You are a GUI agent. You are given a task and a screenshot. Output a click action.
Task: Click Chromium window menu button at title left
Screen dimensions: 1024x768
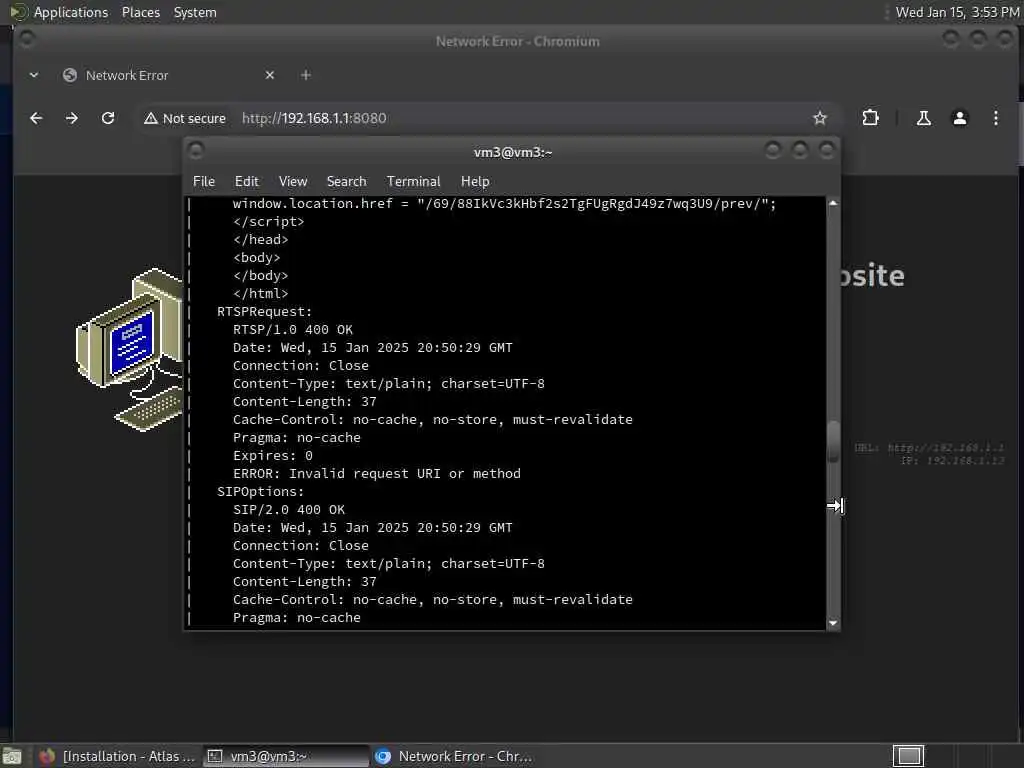click(26, 39)
